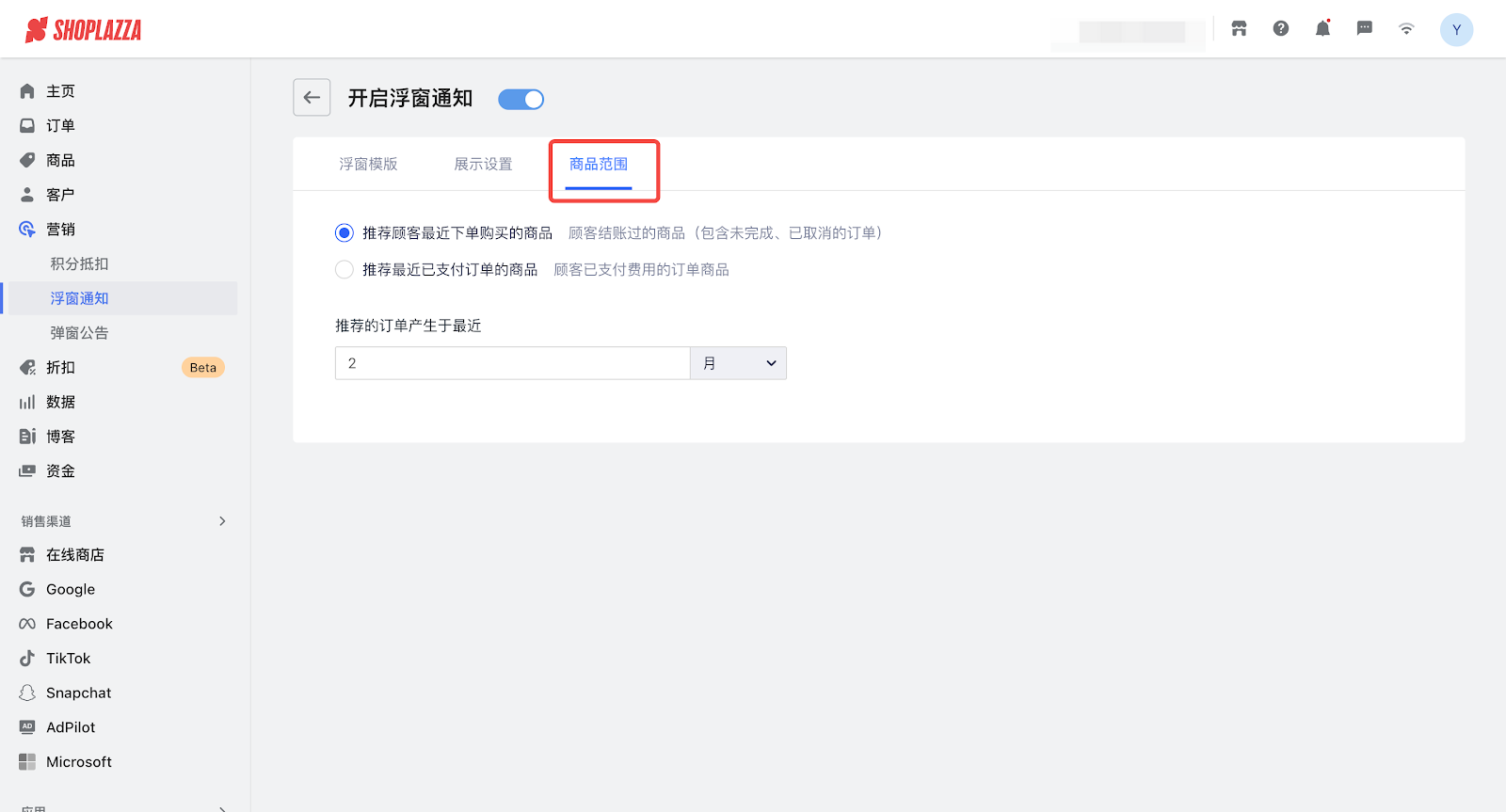Click the user avatar Y
The width and height of the screenshot is (1506, 812).
click(x=1455, y=30)
